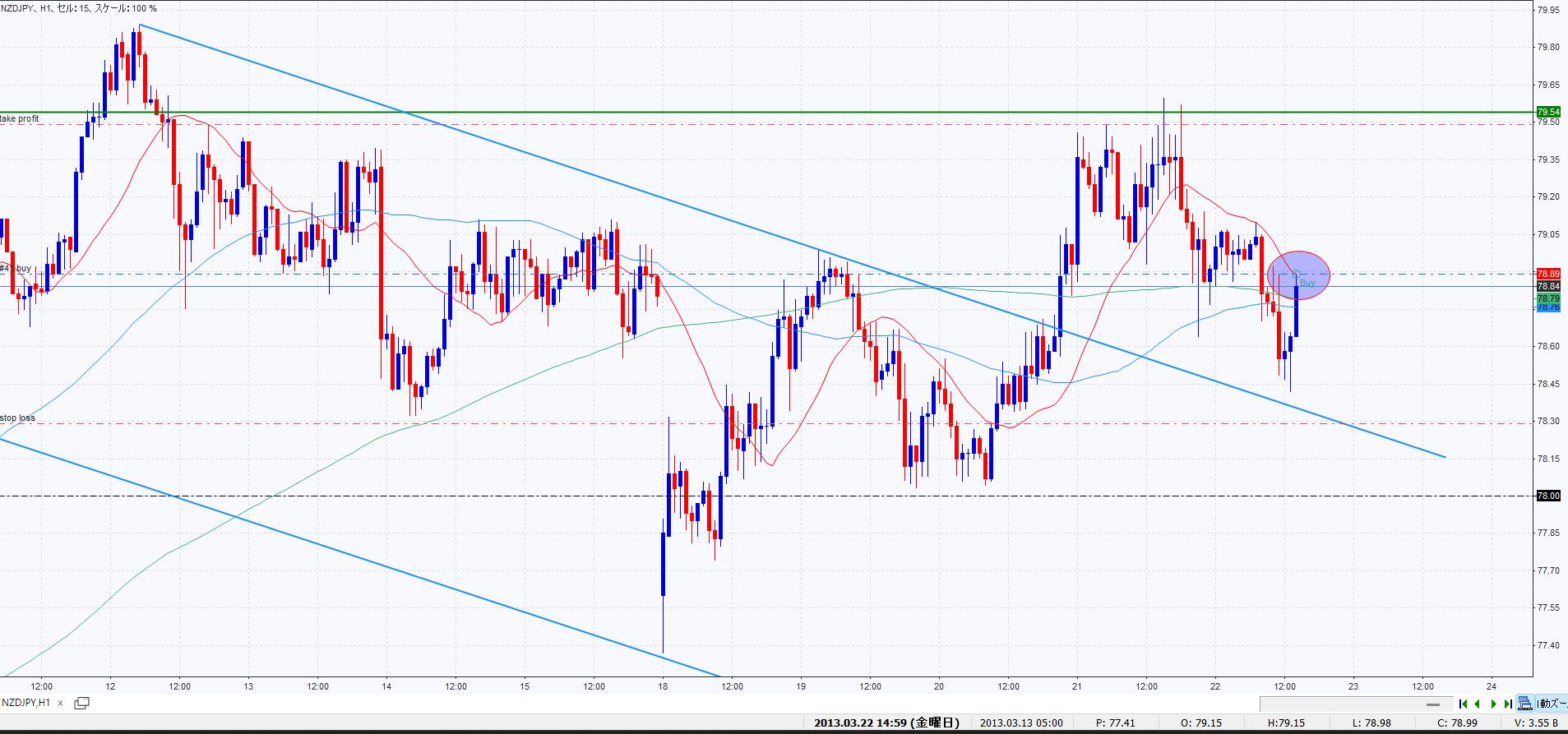Click the horizontal chart scrollbar thumb
Screen dimensions: 1568x734
click(1433, 704)
